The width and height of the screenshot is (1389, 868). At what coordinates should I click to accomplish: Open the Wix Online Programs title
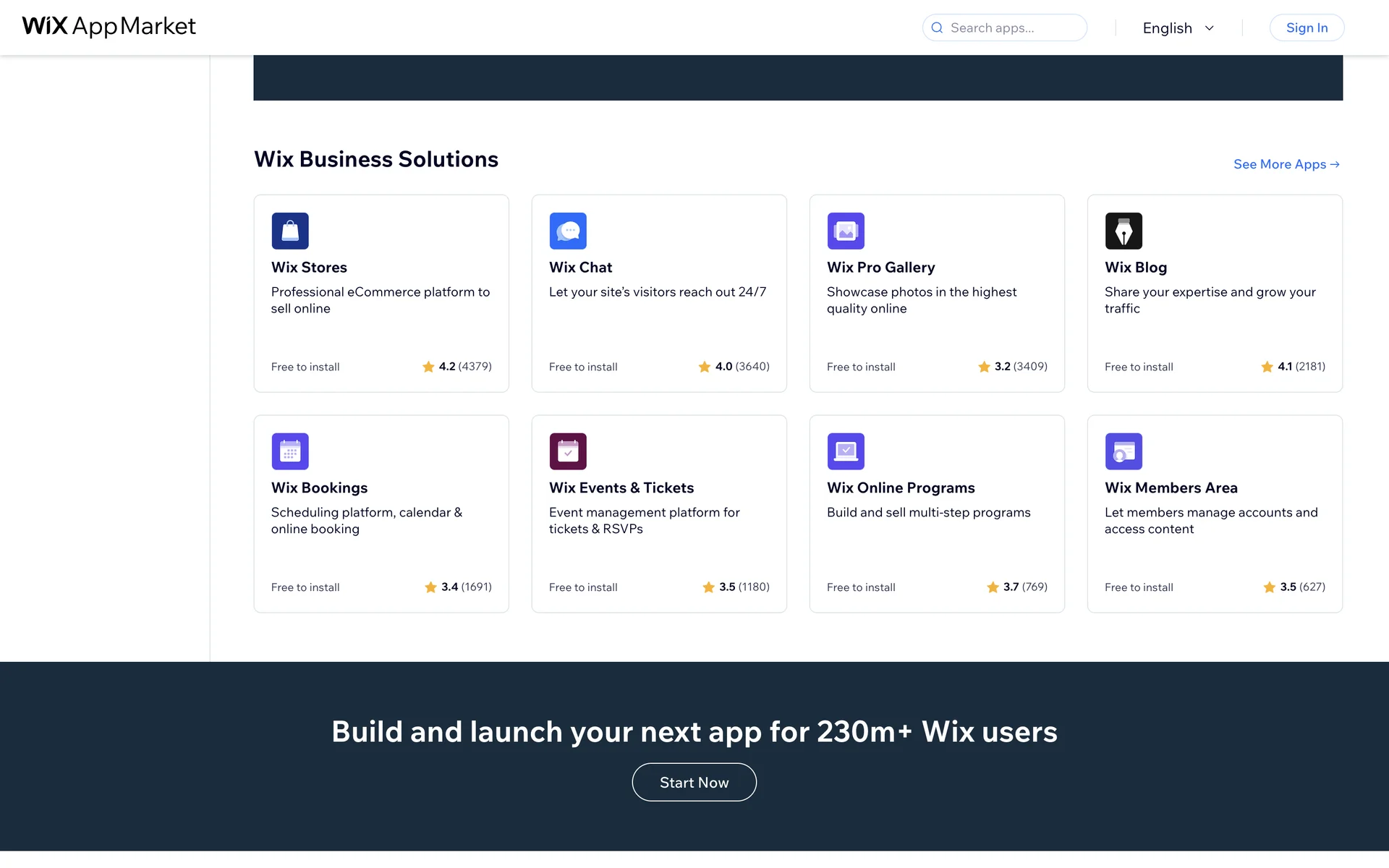(901, 488)
